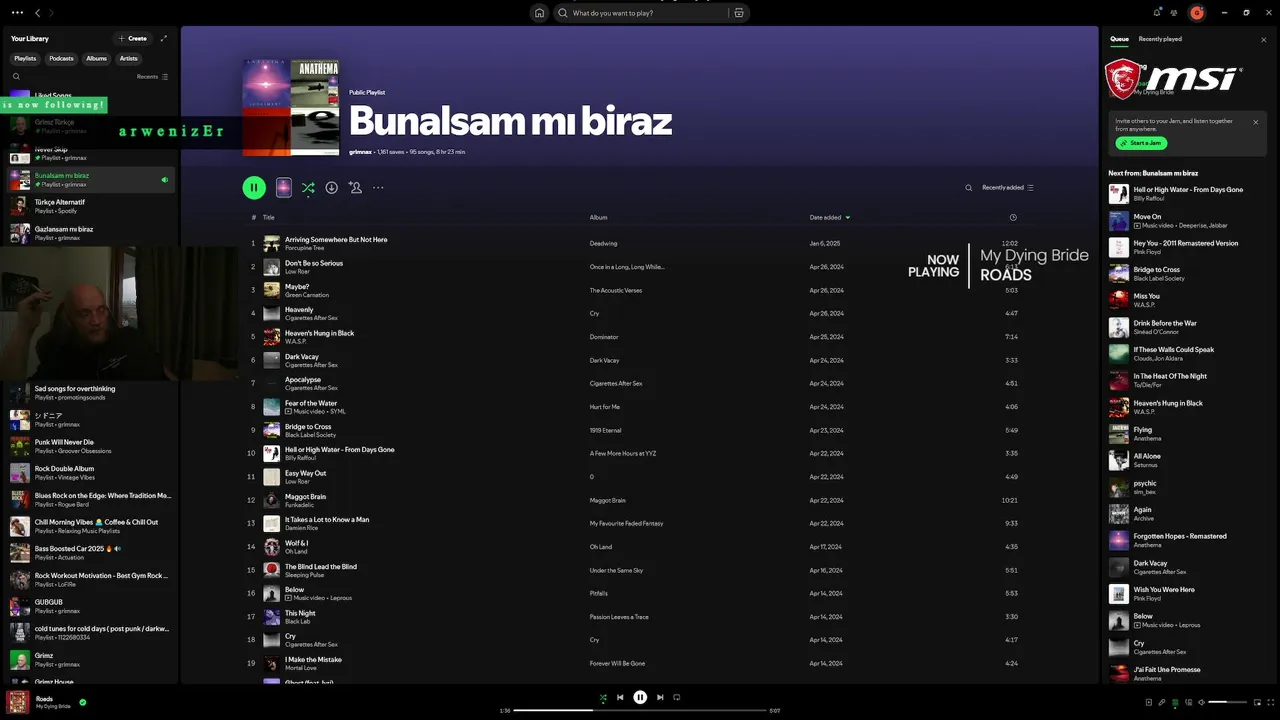The image size is (1280, 720).
Task: Open Porcupine Tree artist link
Action: (x=304, y=248)
